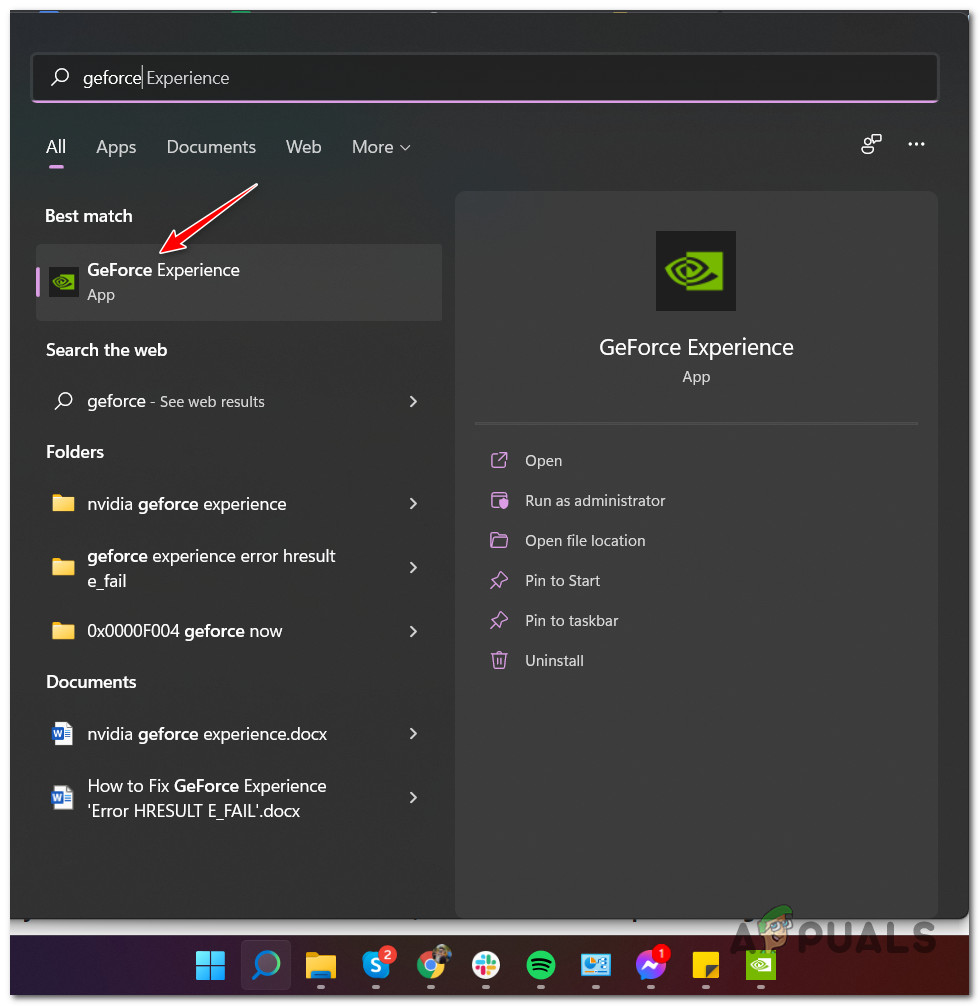
Task: Expand 'geforce experience error hresult e_fail' chevron
Action: coord(413,568)
